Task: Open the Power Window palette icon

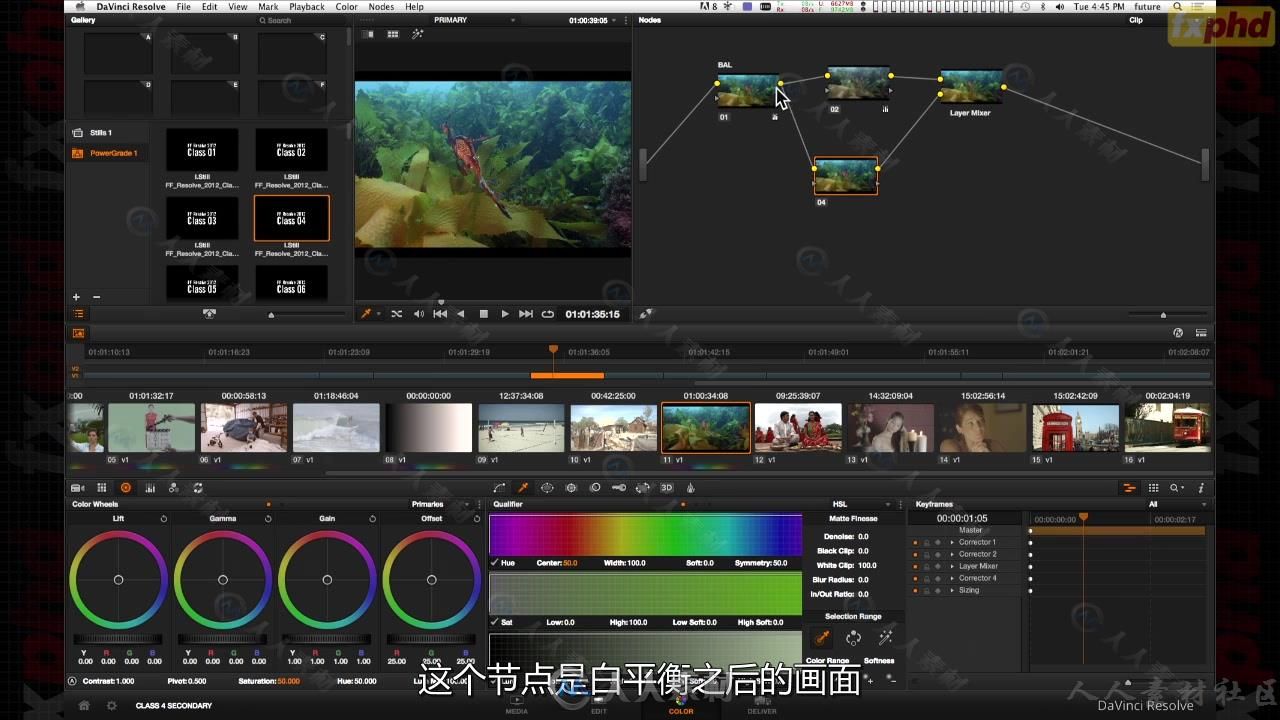Action: pyautogui.click(x=547, y=488)
